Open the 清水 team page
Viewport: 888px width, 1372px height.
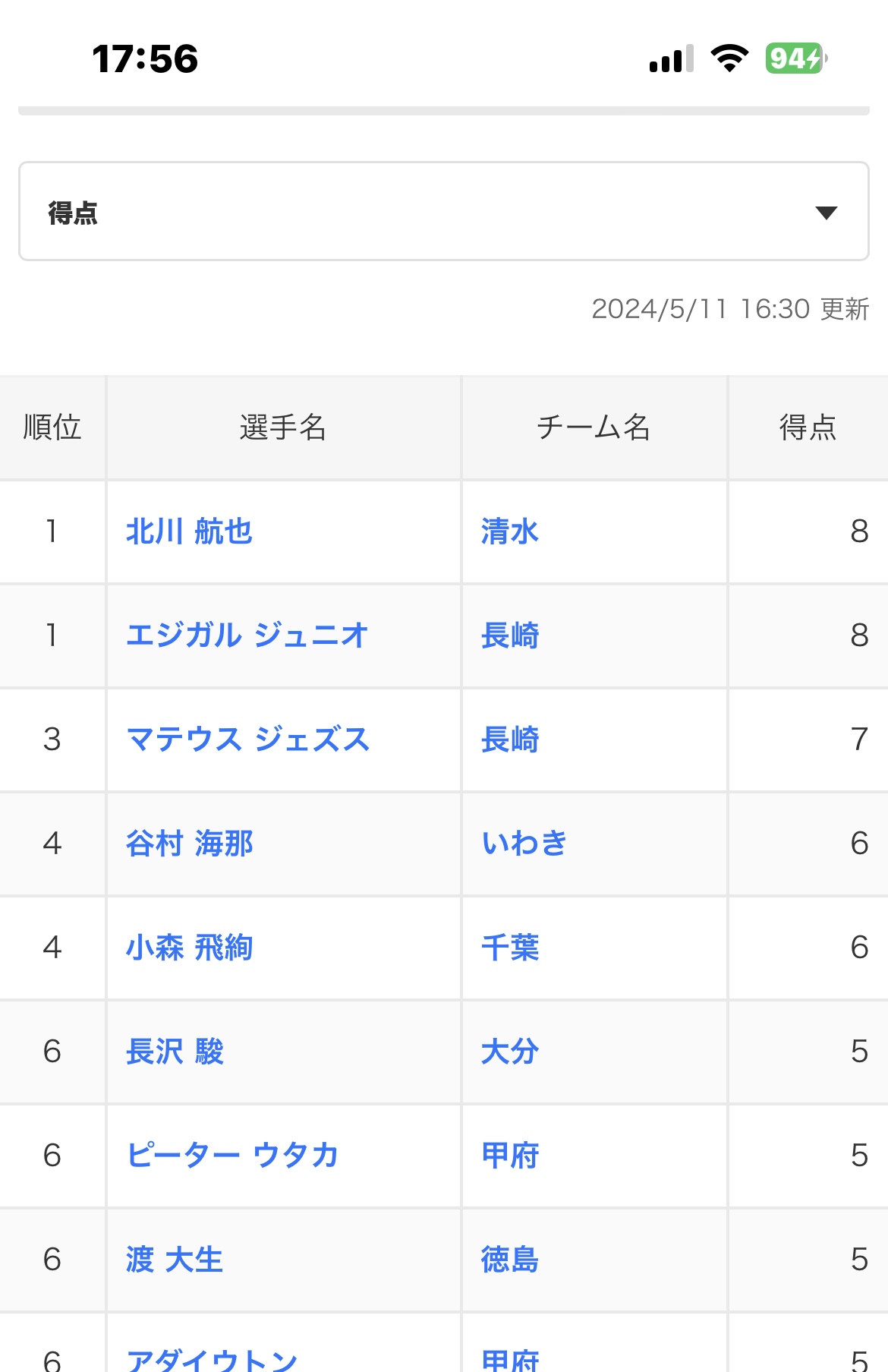coord(510,531)
